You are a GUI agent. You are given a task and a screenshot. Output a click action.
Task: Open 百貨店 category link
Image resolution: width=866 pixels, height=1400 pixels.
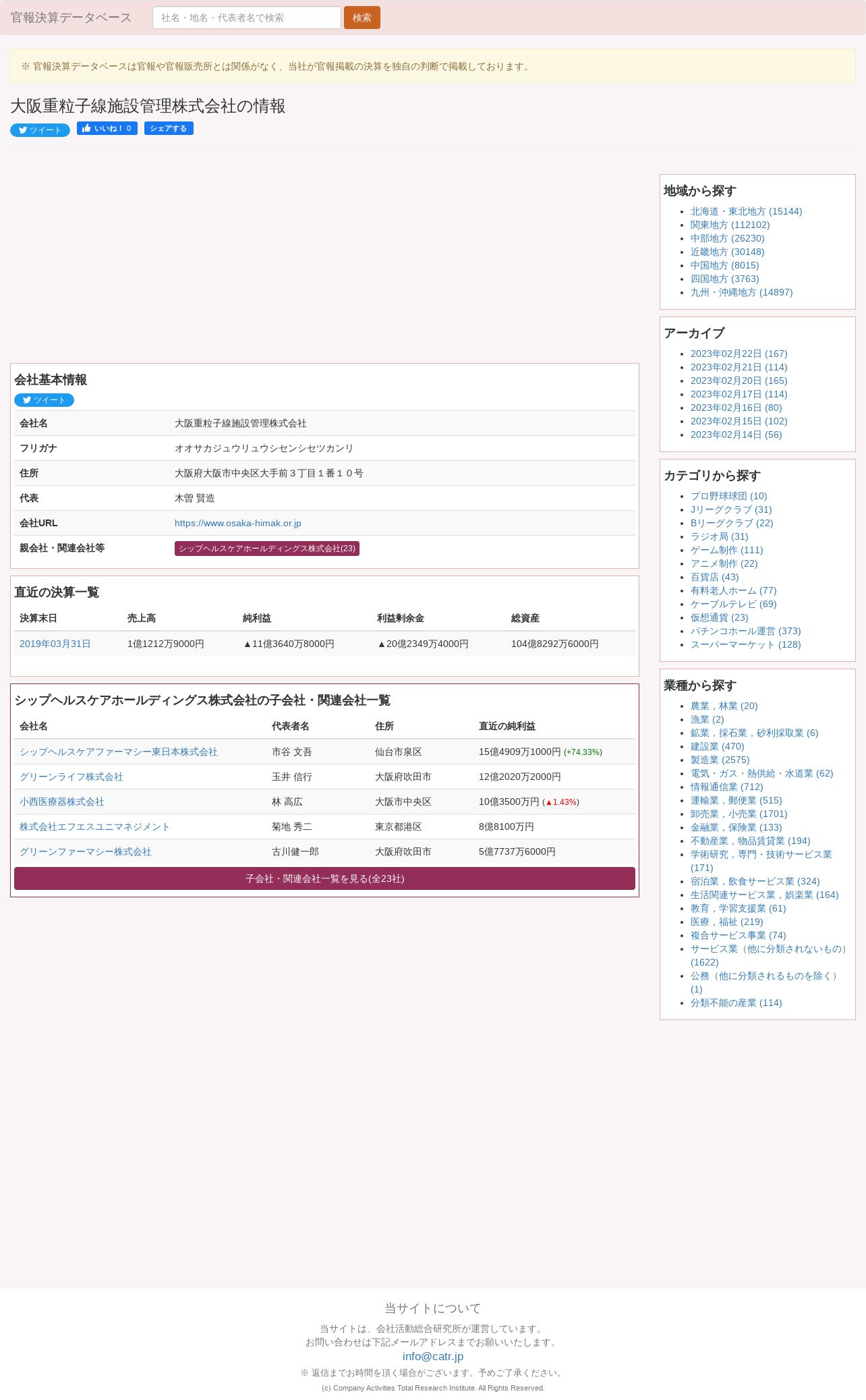pyautogui.click(x=714, y=577)
